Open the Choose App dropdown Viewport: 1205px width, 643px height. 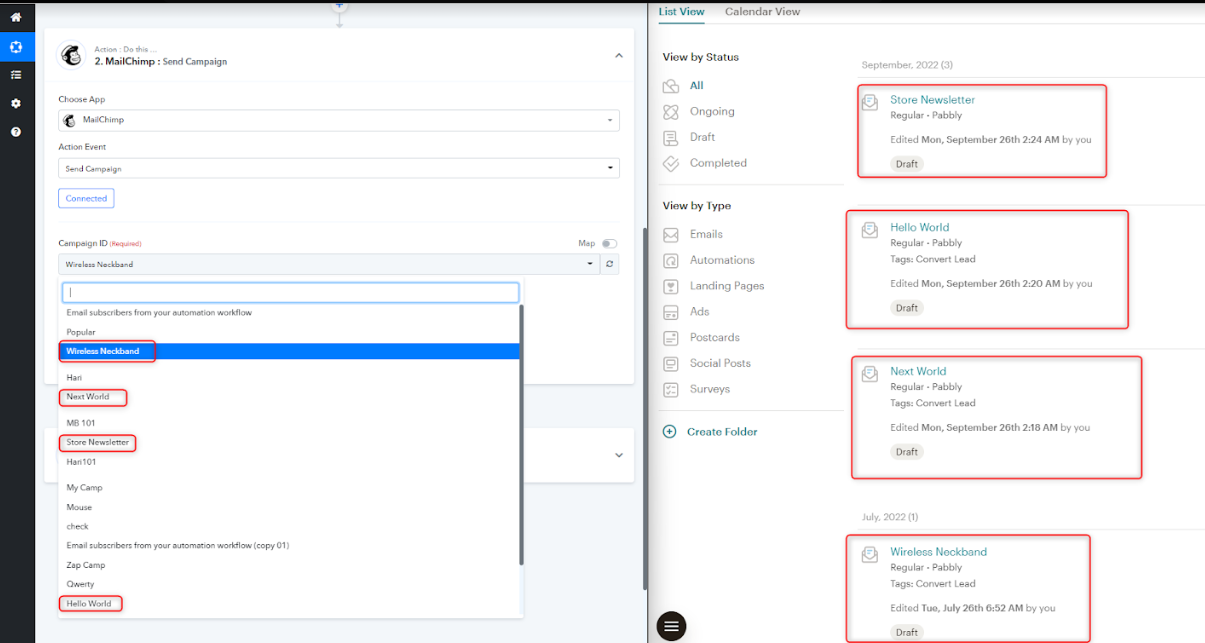(x=338, y=120)
